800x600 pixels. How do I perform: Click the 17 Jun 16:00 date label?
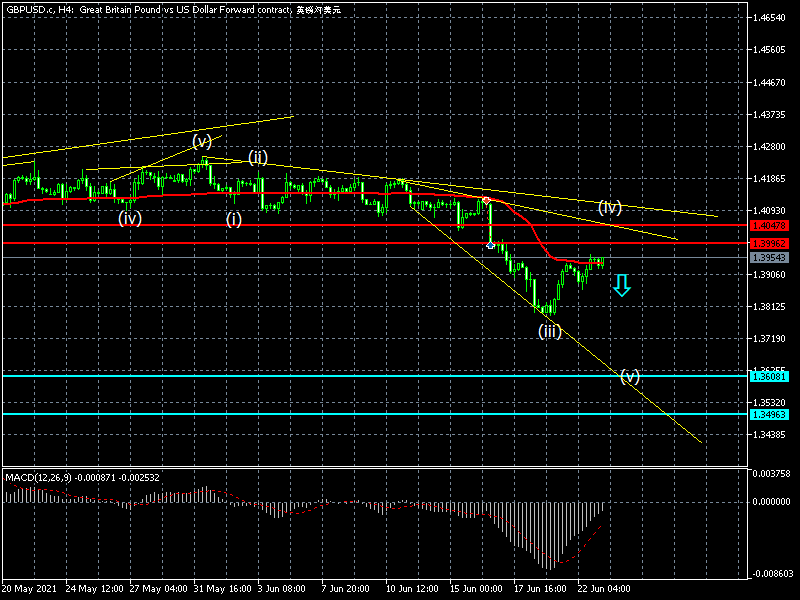(541, 587)
